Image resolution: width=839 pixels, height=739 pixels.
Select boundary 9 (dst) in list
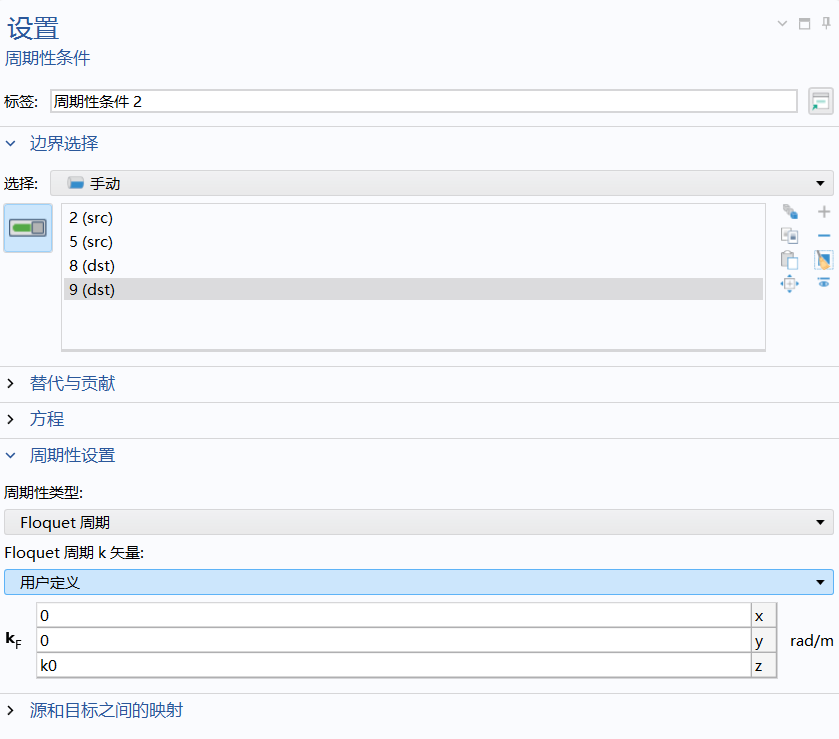pyautogui.click(x=413, y=289)
